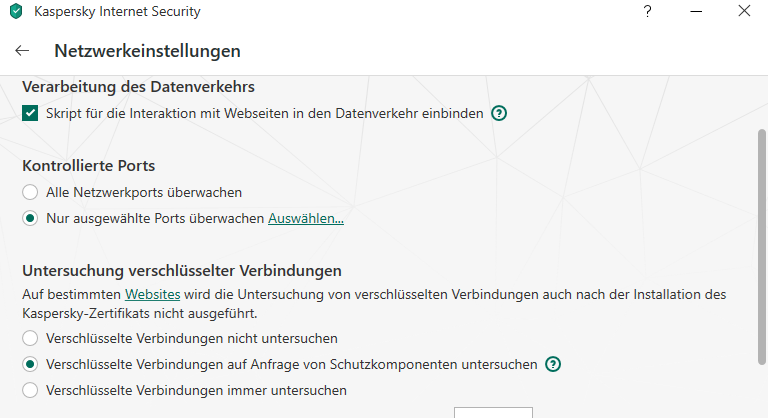Click the Untersuchung verschlüsselter Verbindungen heading
This screenshot has width=768, height=418.
[x=182, y=271]
